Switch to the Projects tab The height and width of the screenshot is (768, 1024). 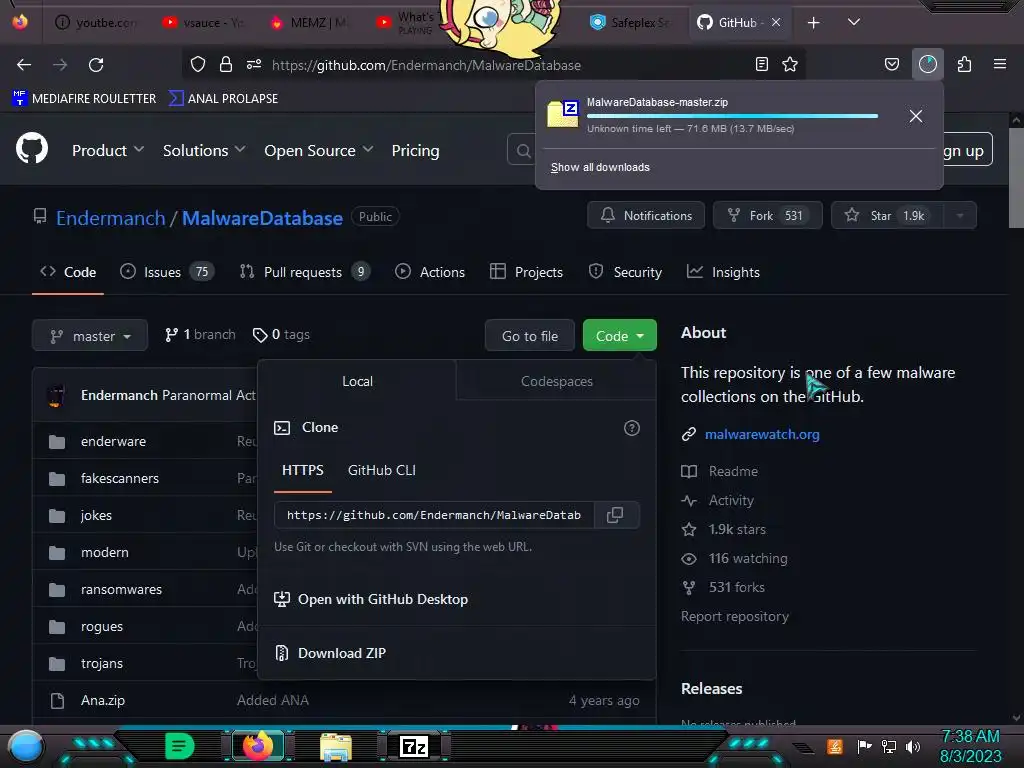point(526,272)
